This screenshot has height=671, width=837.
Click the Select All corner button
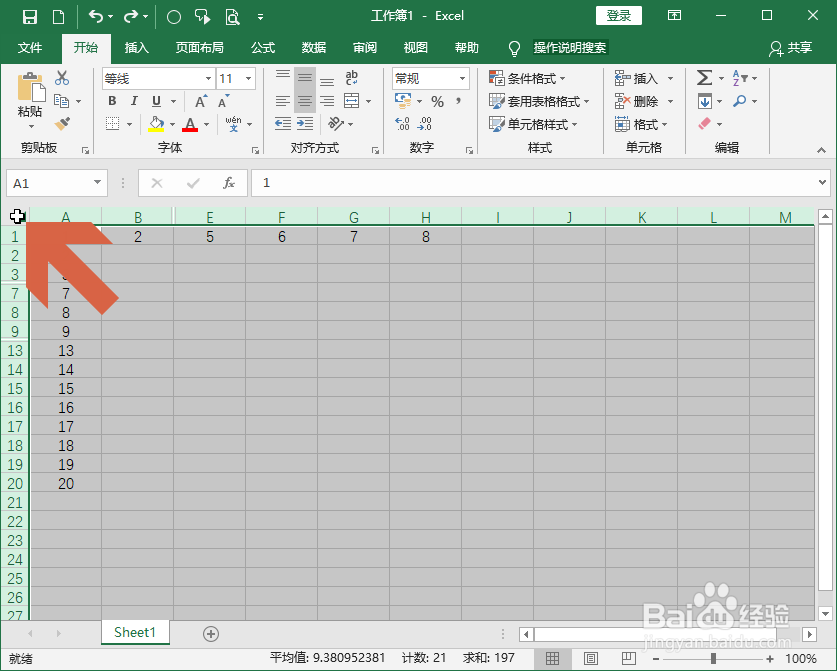pyautogui.click(x=15, y=216)
